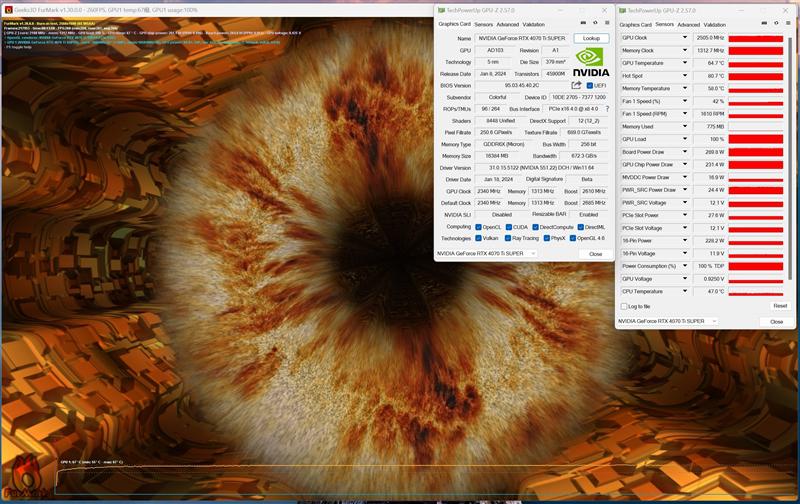This screenshot has width=800, height=504.
Task: Click the GPU Load red graph bar
Action: (756, 139)
